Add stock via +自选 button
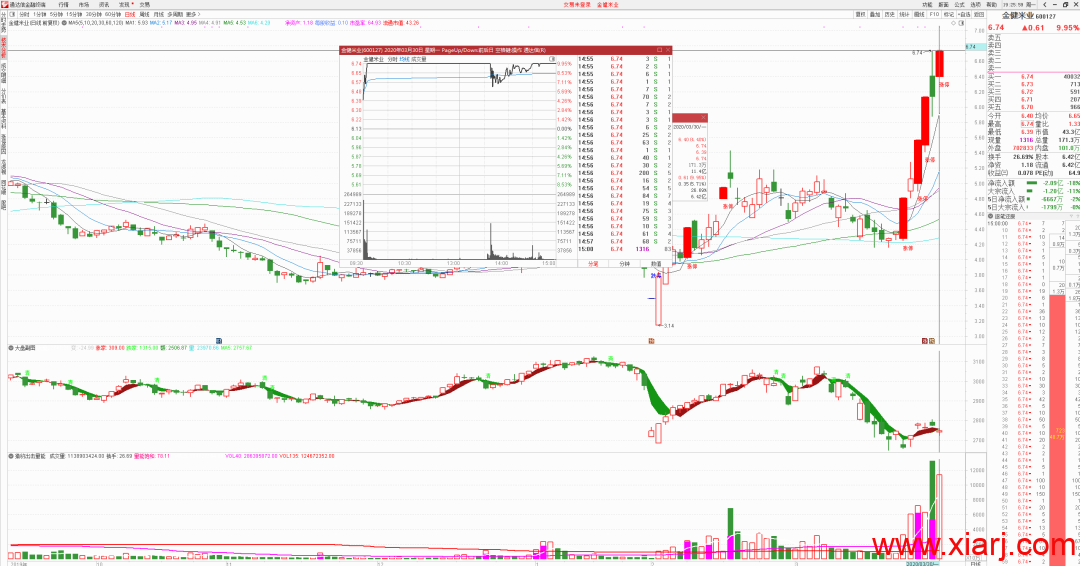 964,14
